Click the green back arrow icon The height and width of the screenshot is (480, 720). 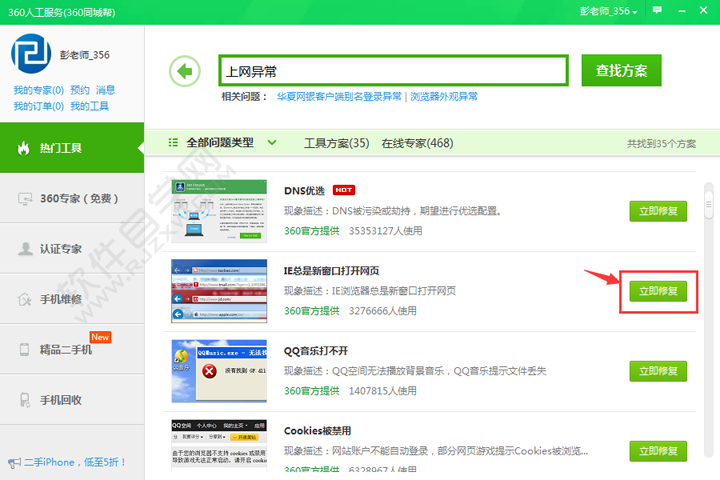(185, 71)
